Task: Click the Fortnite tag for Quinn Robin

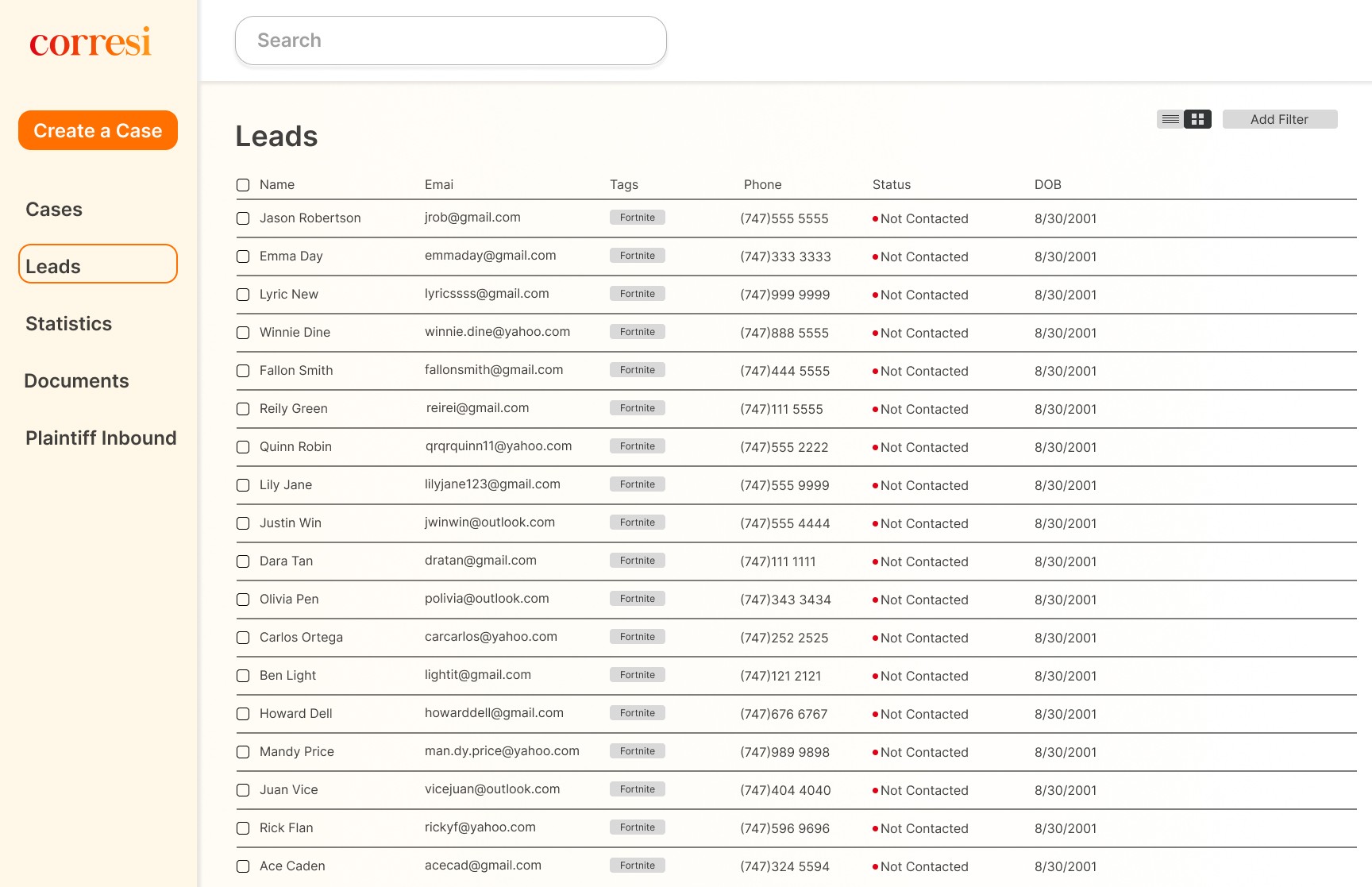Action: (638, 446)
